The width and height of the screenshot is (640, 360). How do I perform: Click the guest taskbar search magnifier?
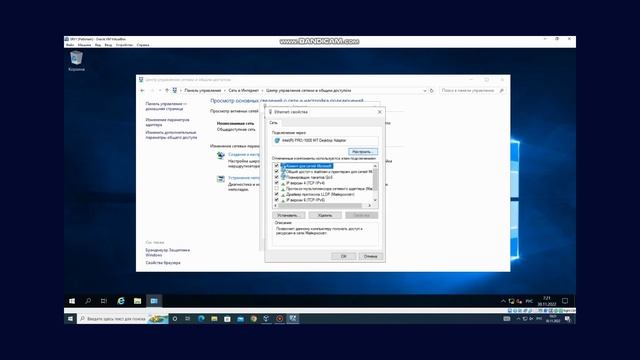88,301
